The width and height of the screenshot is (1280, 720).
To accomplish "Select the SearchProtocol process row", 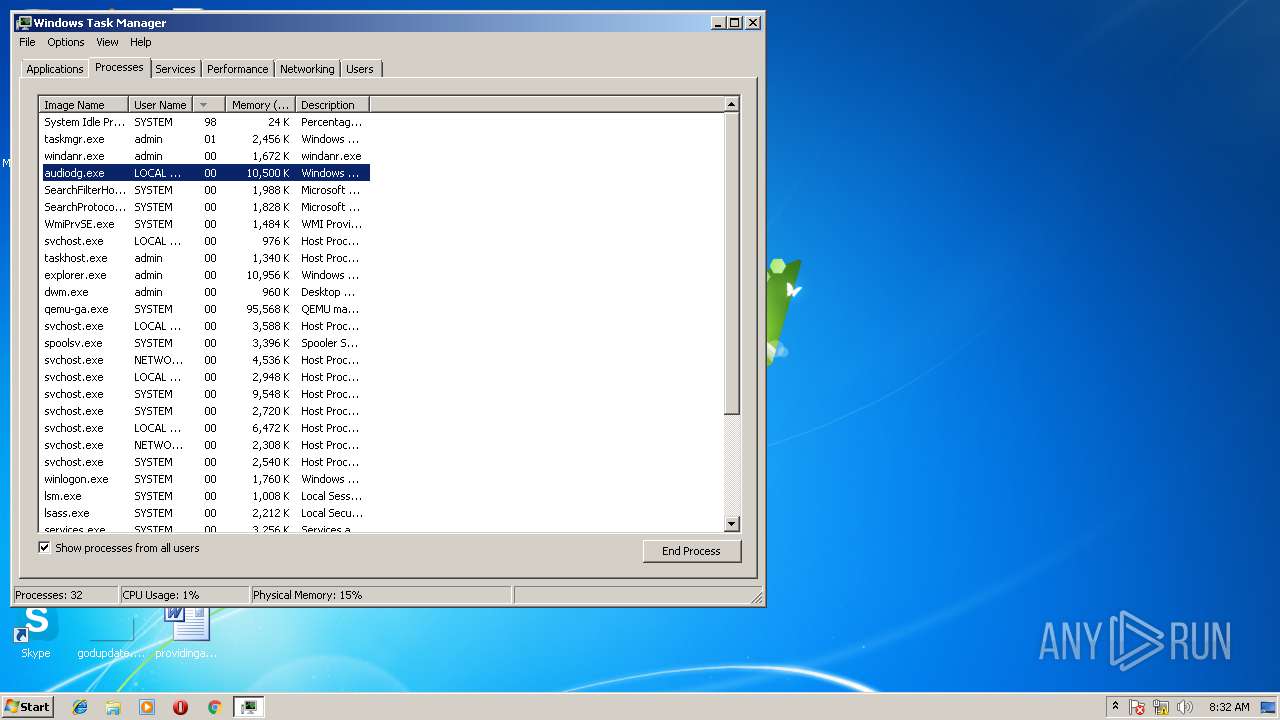I will pyautogui.click(x=204, y=207).
